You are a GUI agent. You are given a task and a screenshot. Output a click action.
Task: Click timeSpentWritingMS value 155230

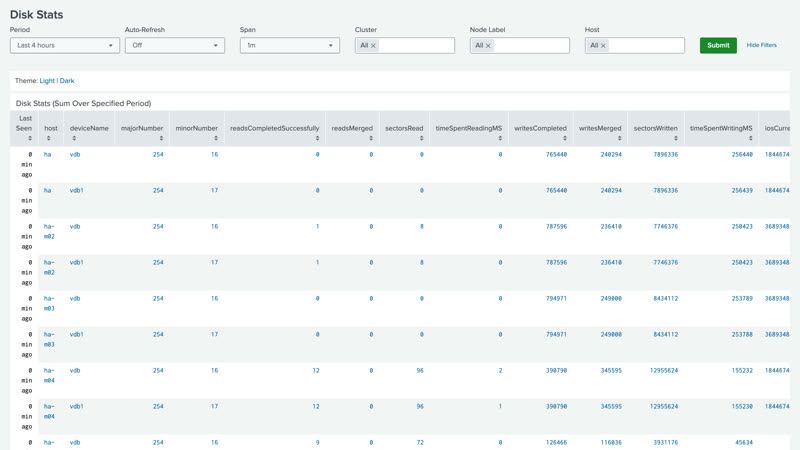coord(742,406)
